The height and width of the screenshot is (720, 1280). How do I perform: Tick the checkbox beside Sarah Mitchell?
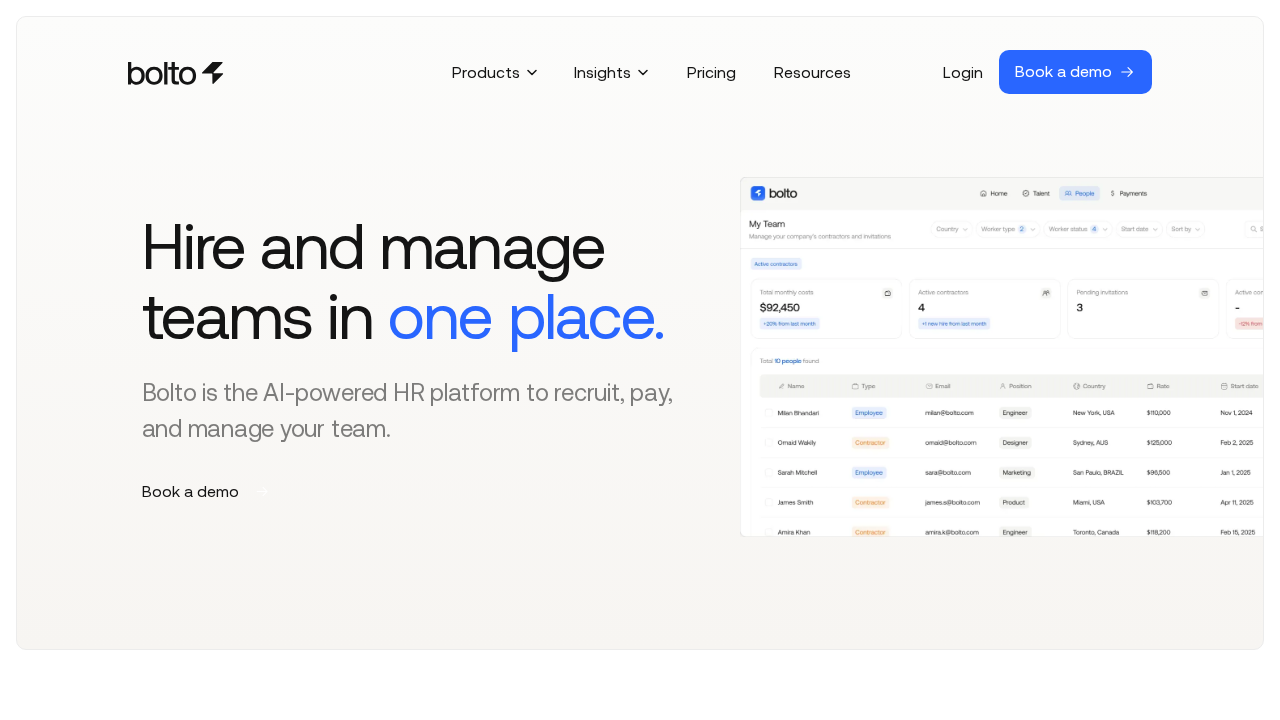point(769,472)
